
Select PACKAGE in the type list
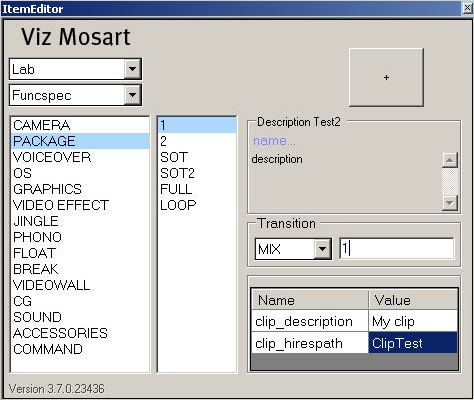pyautogui.click(x=80, y=141)
